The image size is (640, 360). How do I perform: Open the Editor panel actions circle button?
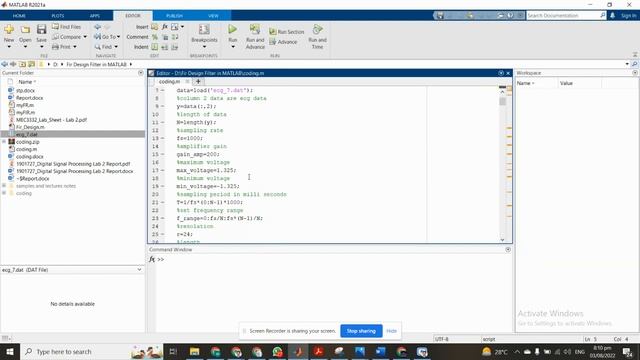[x=501, y=73]
